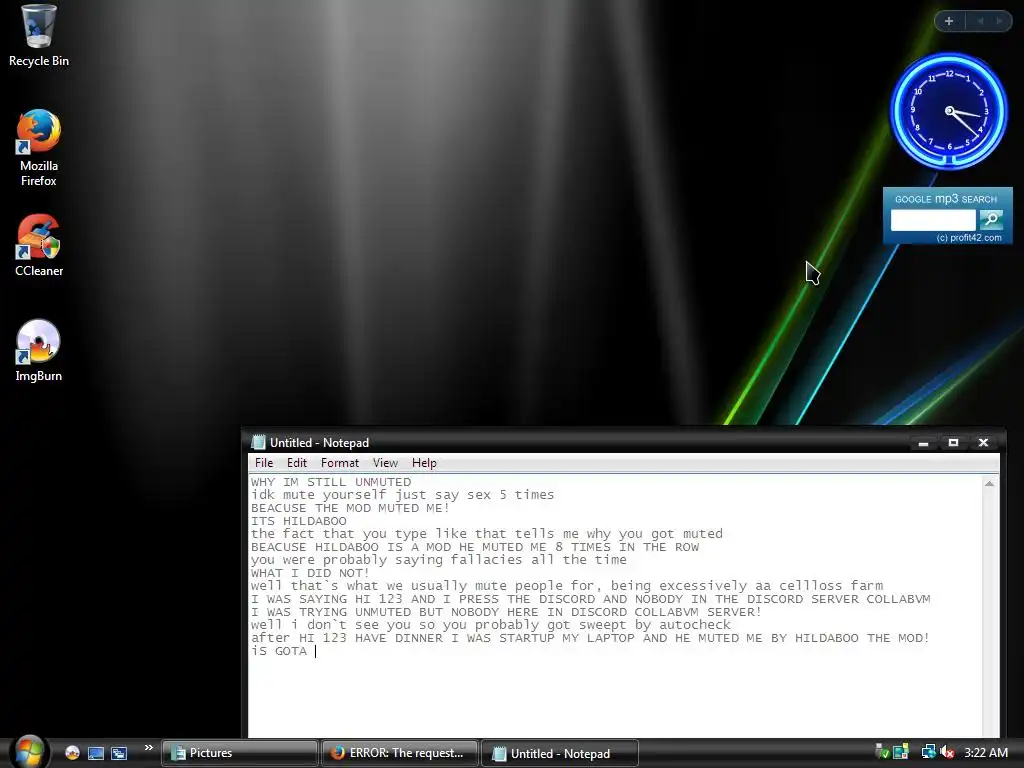Click the mp3 search magnifier button
Image resolution: width=1024 pixels, height=768 pixels.
point(991,219)
